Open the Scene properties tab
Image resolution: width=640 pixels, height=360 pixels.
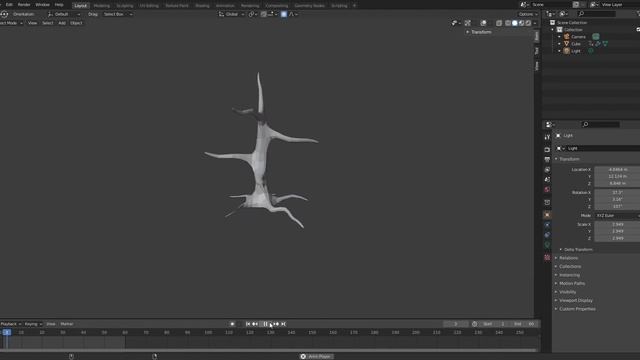[547, 180]
